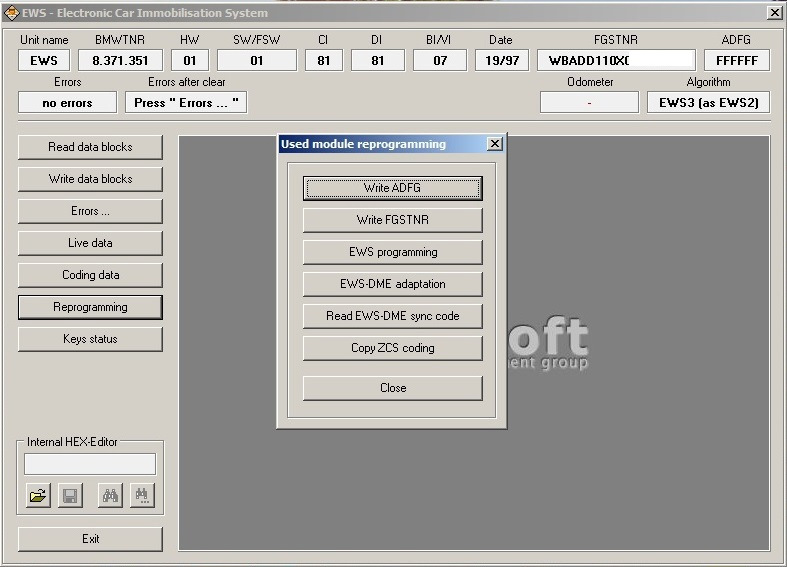The image size is (787, 567).
Task: Click the save floppy disk icon
Action: click(x=70, y=496)
